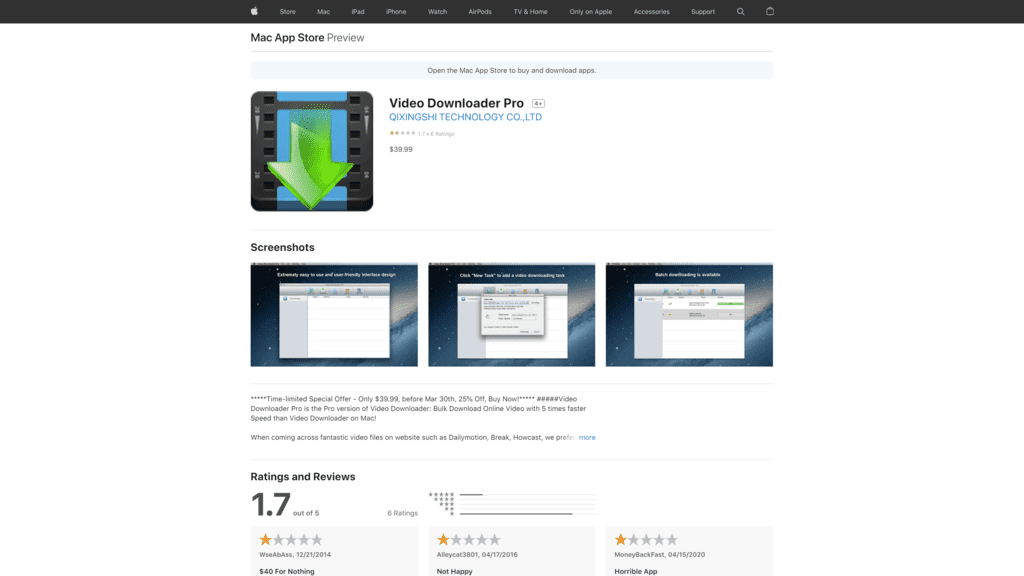
Task: Click the Open the Mac App Store banner
Action: click(511, 71)
